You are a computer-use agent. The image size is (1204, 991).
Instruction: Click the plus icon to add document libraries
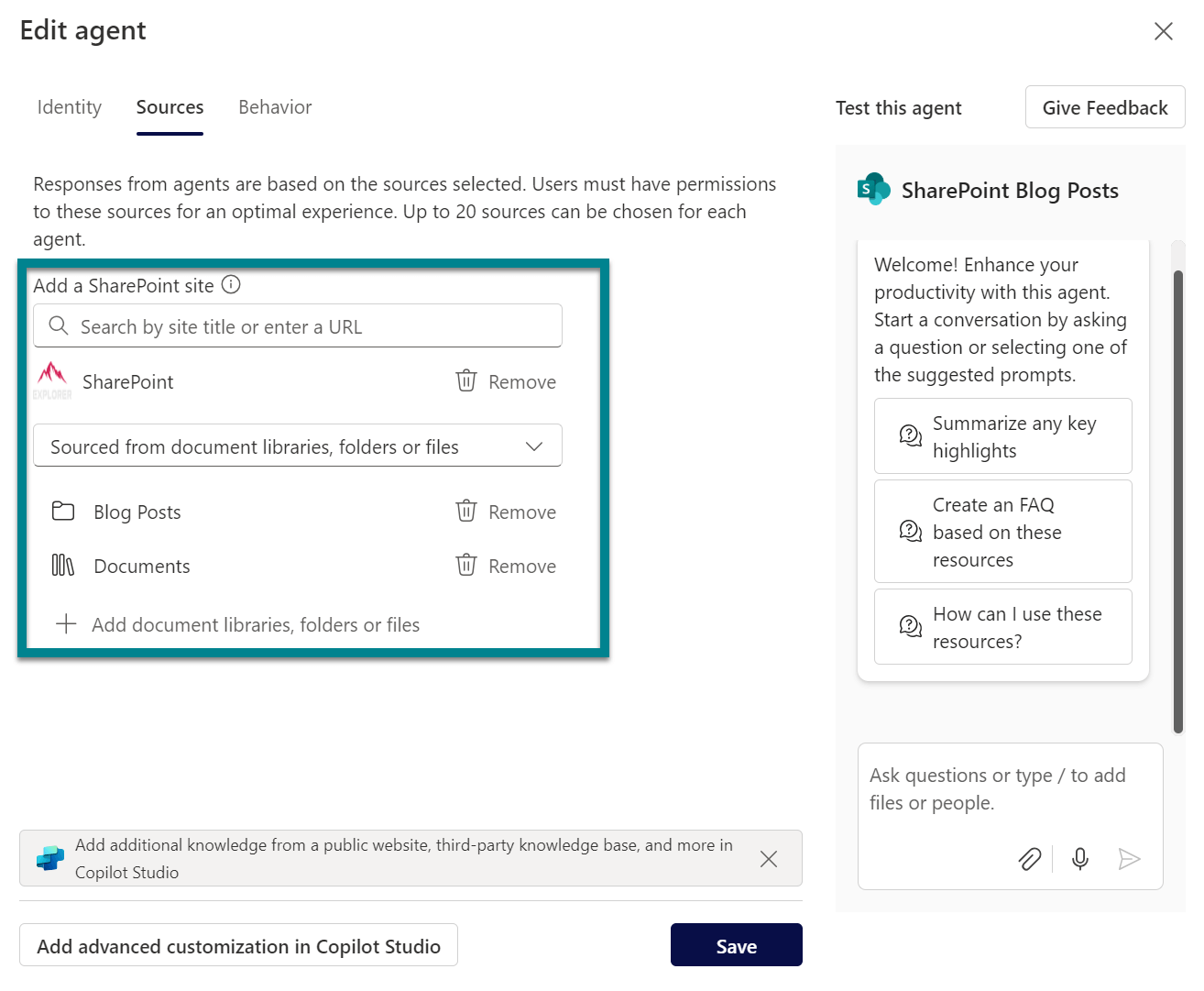pyautogui.click(x=66, y=624)
